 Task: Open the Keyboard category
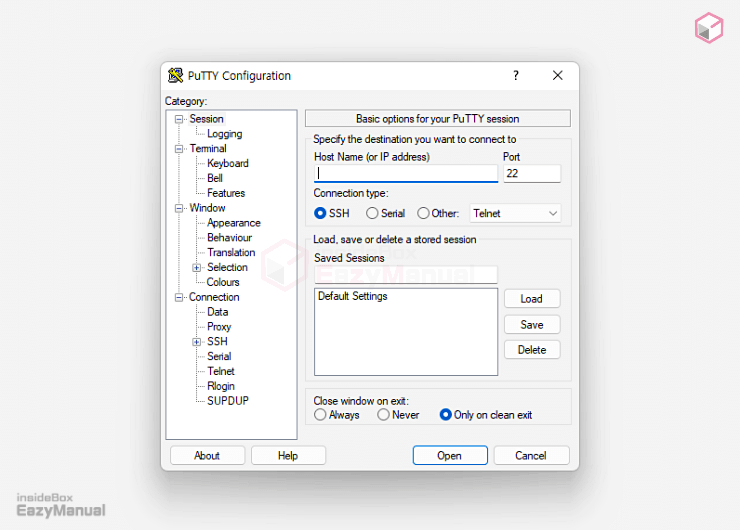click(227, 163)
